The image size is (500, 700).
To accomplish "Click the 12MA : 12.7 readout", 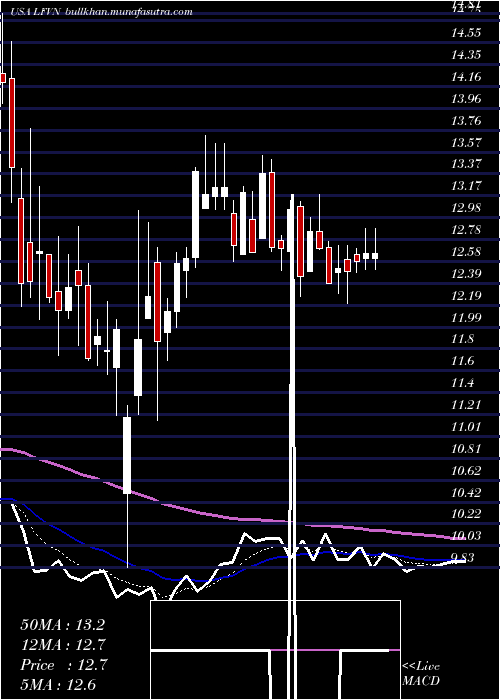I will click(63, 645).
